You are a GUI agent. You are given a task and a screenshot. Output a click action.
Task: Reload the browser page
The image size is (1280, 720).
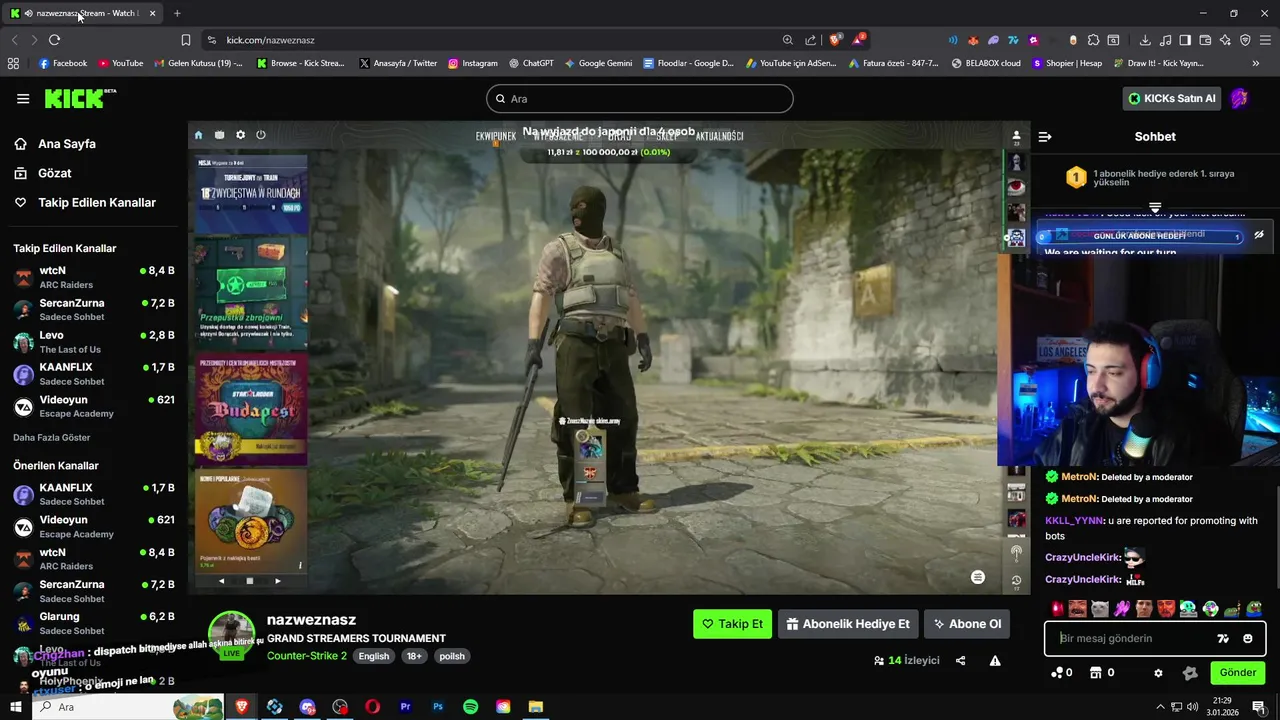pyautogui.click(x=54, y=40)
